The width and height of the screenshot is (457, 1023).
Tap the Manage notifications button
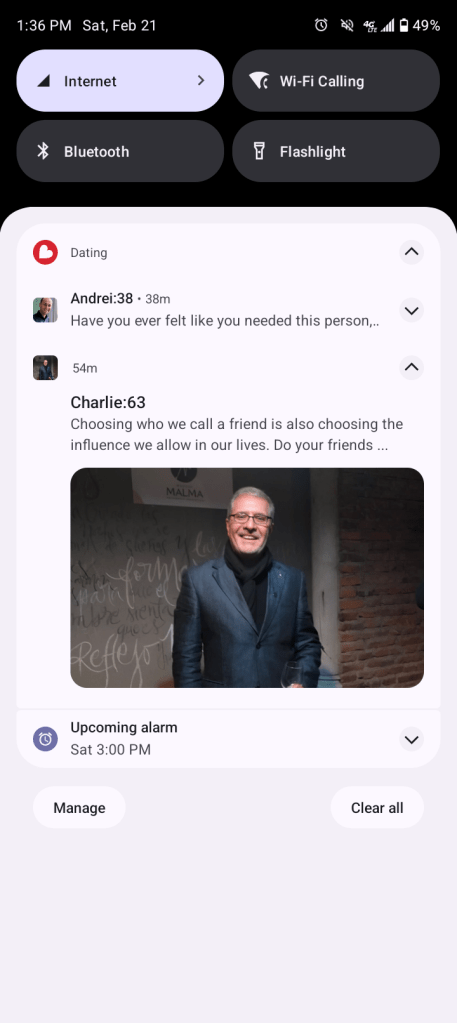coord(79,808)
